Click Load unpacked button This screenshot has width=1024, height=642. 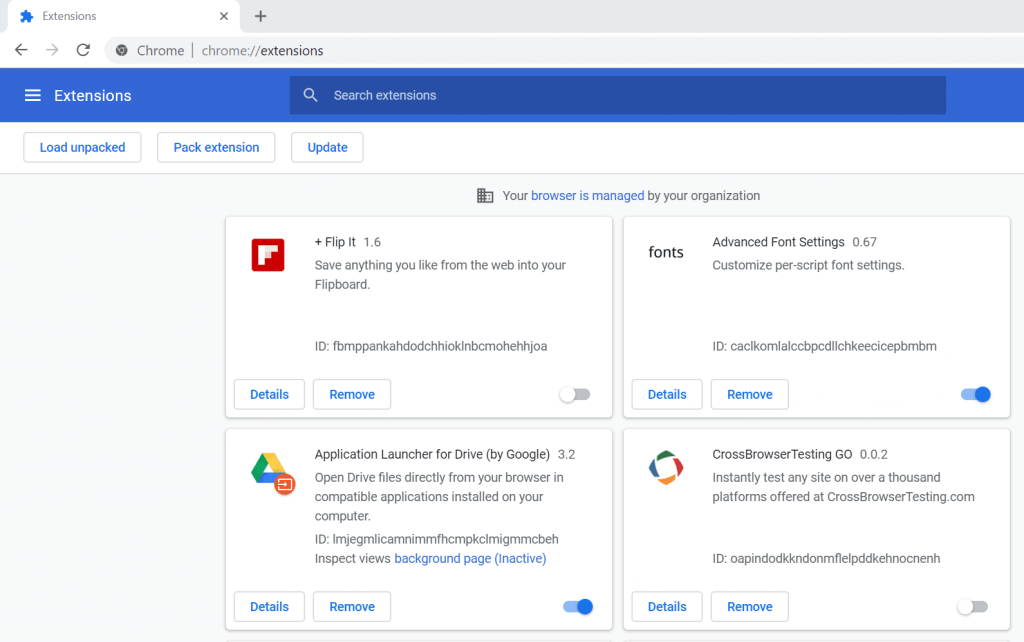82,148
